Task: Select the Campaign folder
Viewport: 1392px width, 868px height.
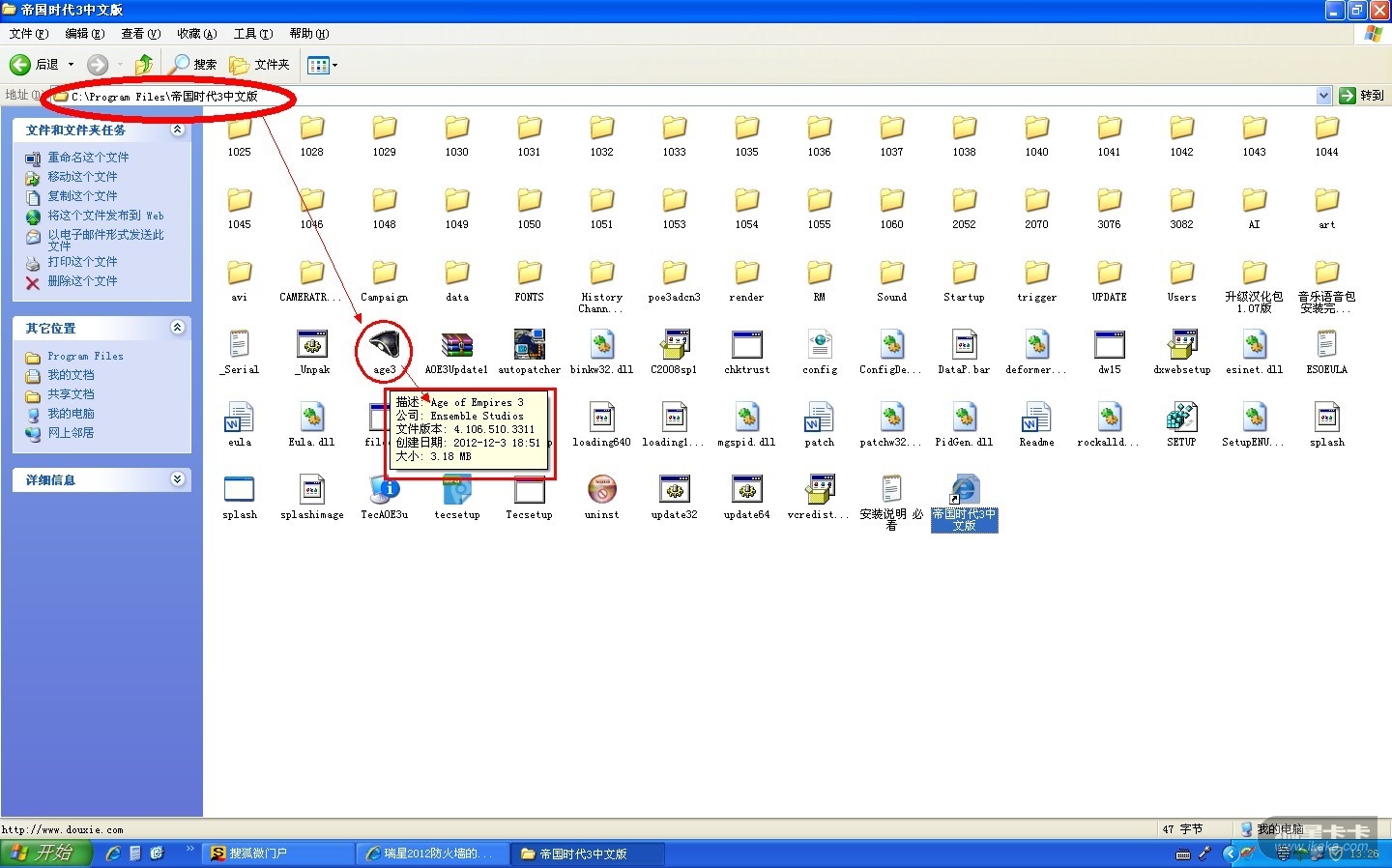Action: click(x=384, y=273)
